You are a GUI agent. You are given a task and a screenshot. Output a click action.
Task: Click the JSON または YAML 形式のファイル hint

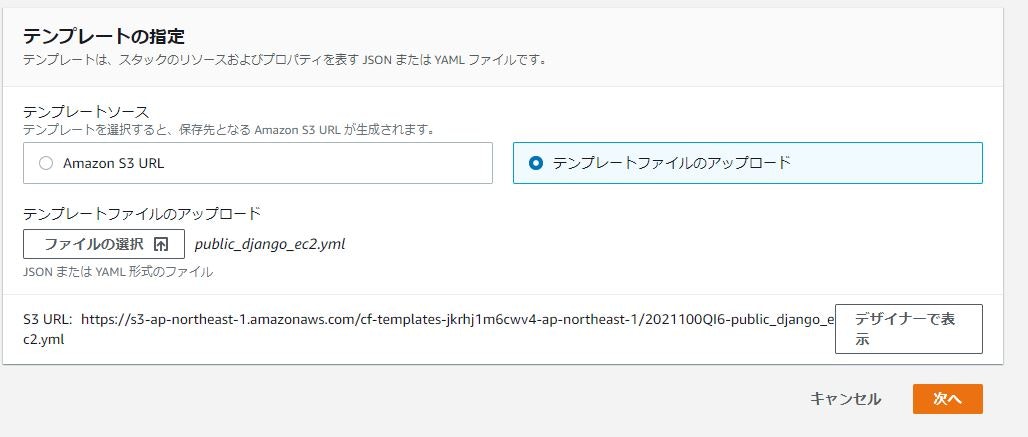tap(118, 272)
